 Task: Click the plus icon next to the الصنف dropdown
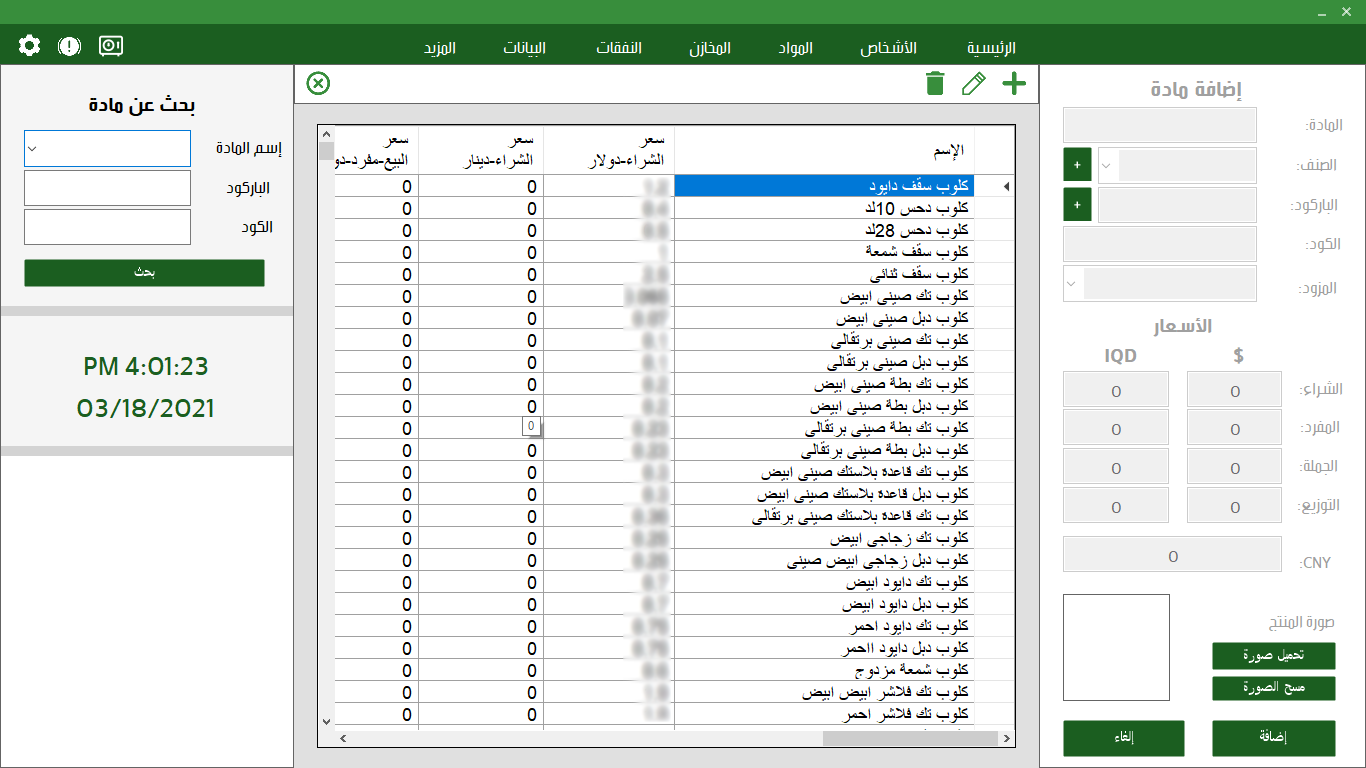1077,164
